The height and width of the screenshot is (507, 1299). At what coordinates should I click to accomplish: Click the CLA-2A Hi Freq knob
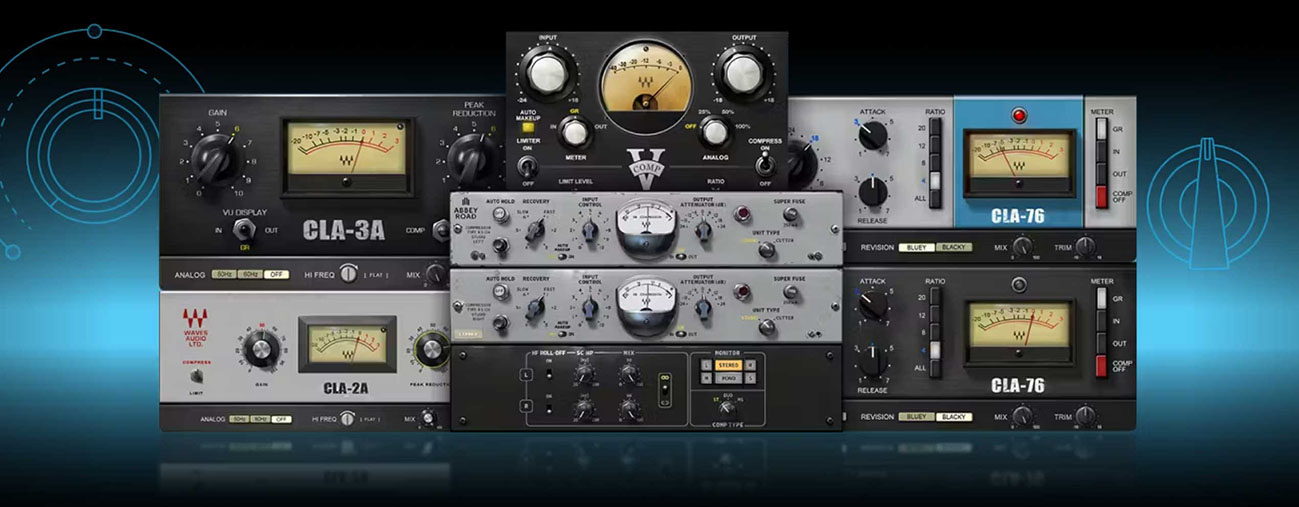[x=348, y=418]
